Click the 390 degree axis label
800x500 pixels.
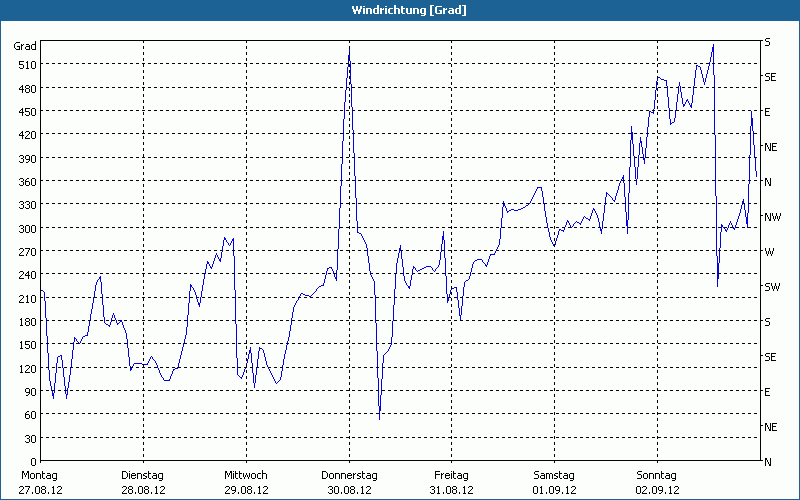[28, 159]
